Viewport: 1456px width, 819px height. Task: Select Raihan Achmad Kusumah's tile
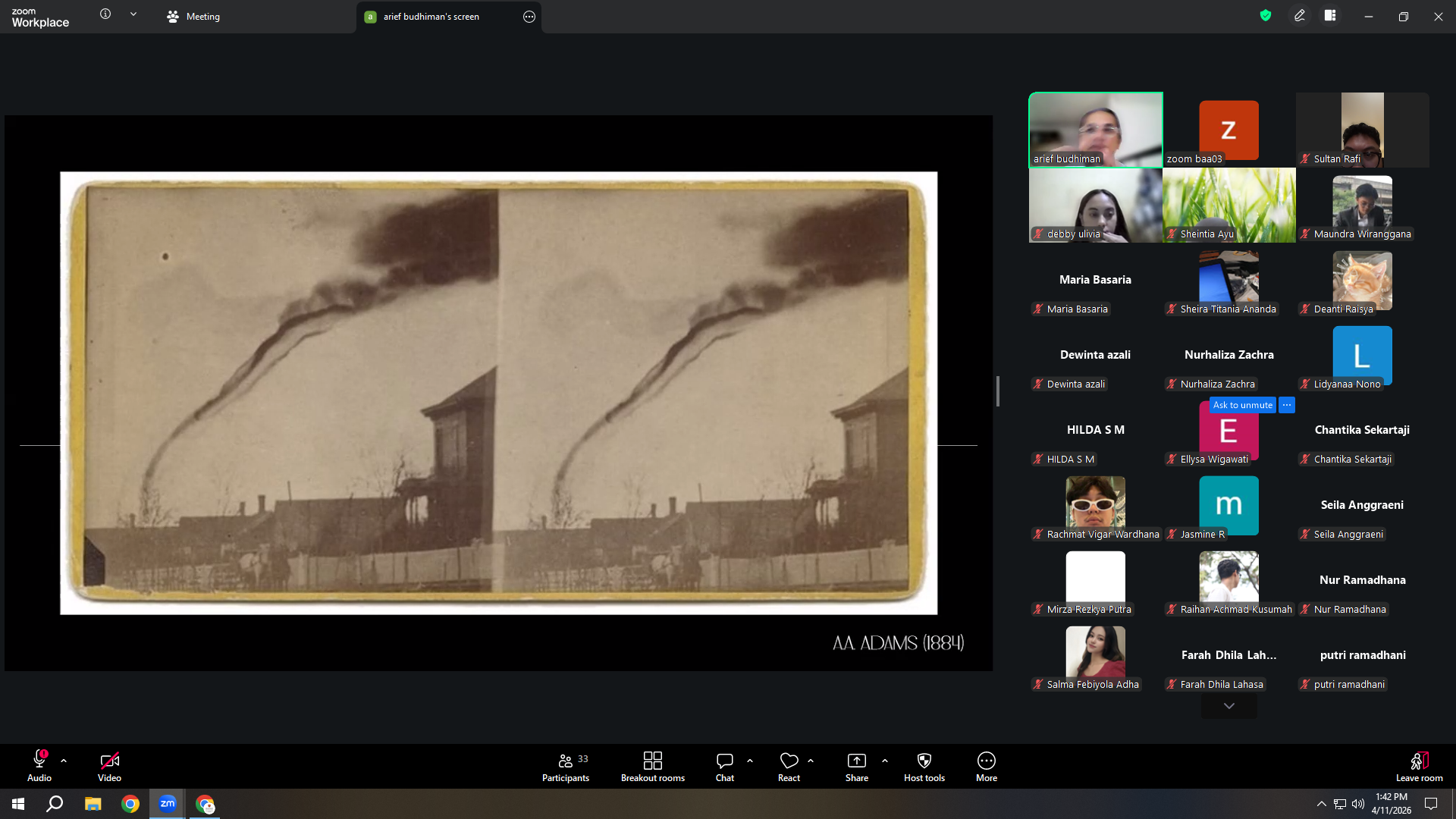click(1229, 580)
